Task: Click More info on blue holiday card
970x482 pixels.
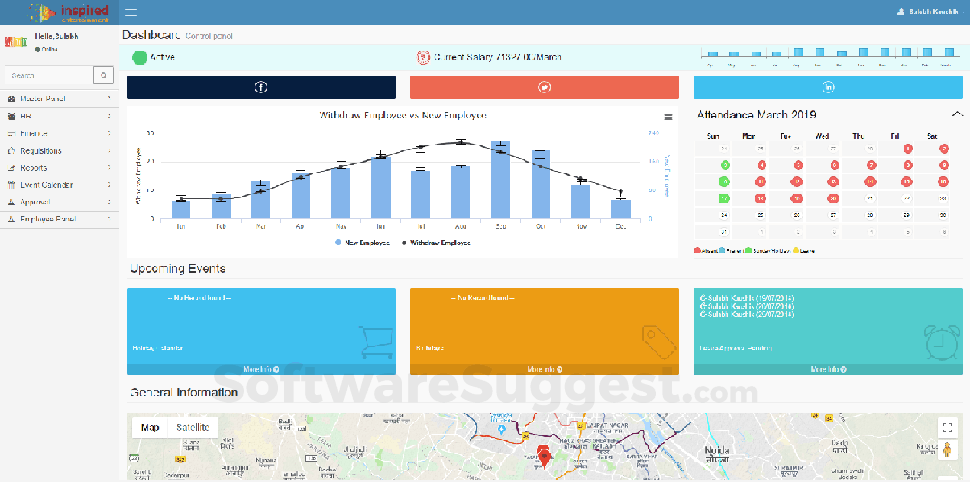Action: 261,369
